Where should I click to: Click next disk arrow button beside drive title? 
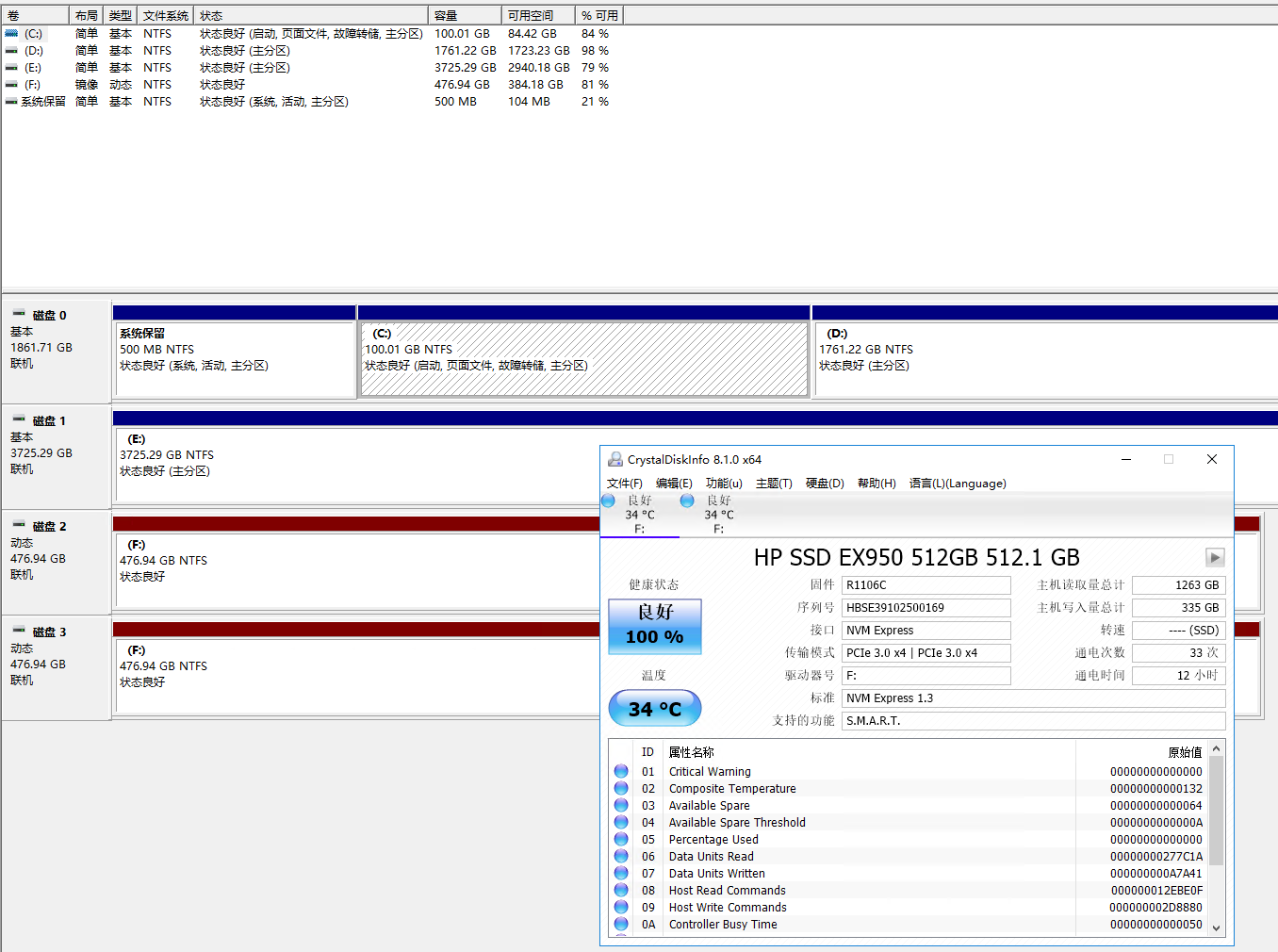(x=1215, y=557)
